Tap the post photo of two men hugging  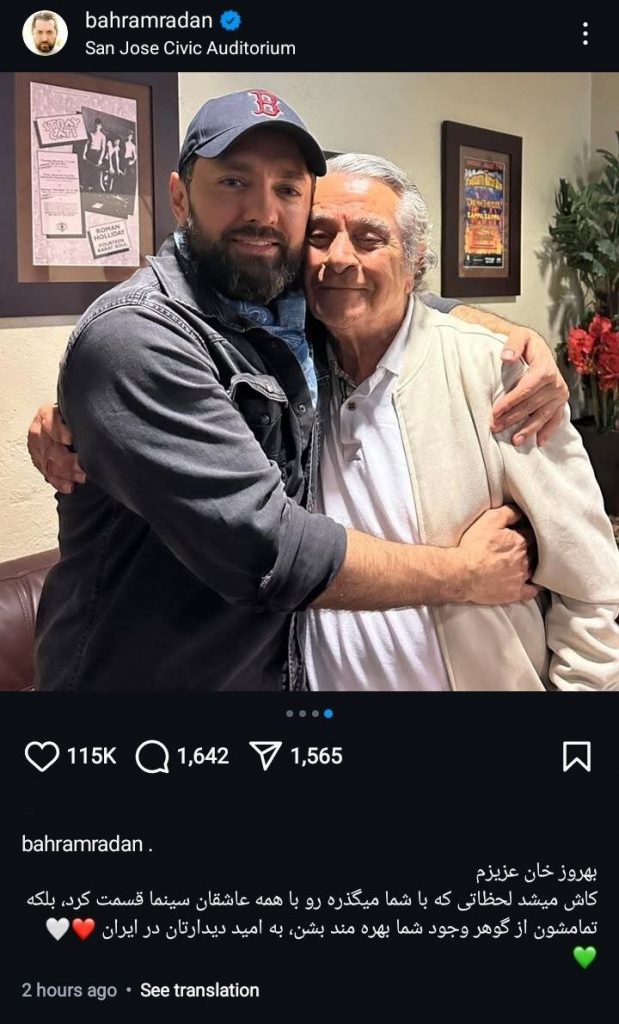tap(309, 380)
